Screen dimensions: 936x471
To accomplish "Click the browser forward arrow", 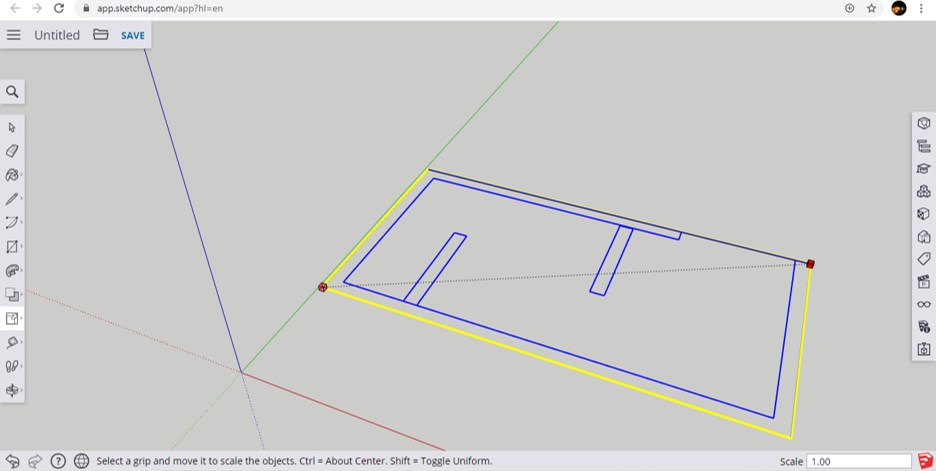I will 37,8.
